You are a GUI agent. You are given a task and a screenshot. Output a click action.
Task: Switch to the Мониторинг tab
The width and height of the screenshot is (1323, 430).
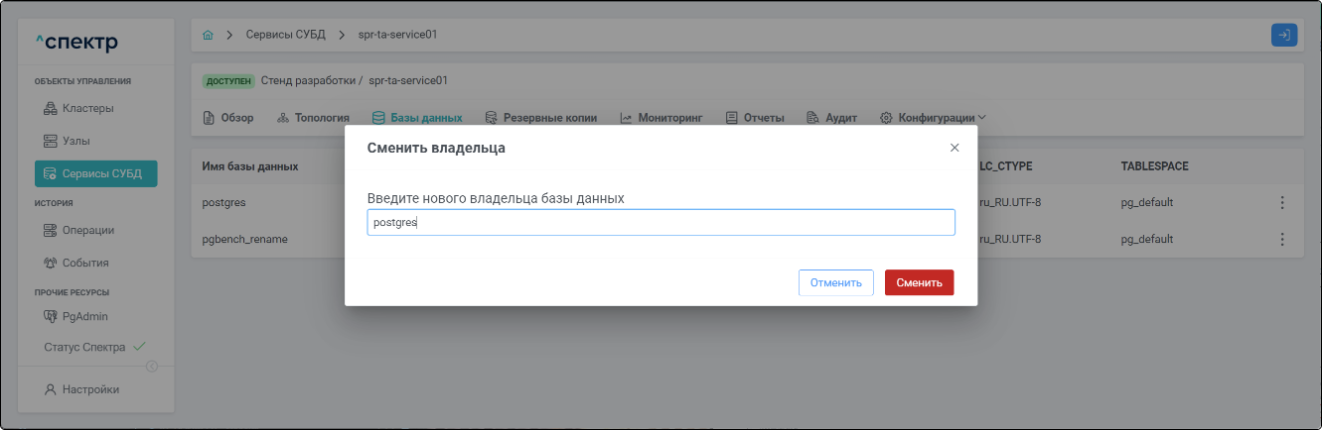(x=661, y=118)
